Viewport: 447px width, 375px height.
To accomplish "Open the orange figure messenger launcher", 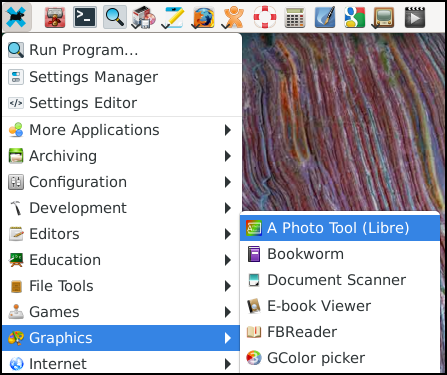I will pos(233,18).
